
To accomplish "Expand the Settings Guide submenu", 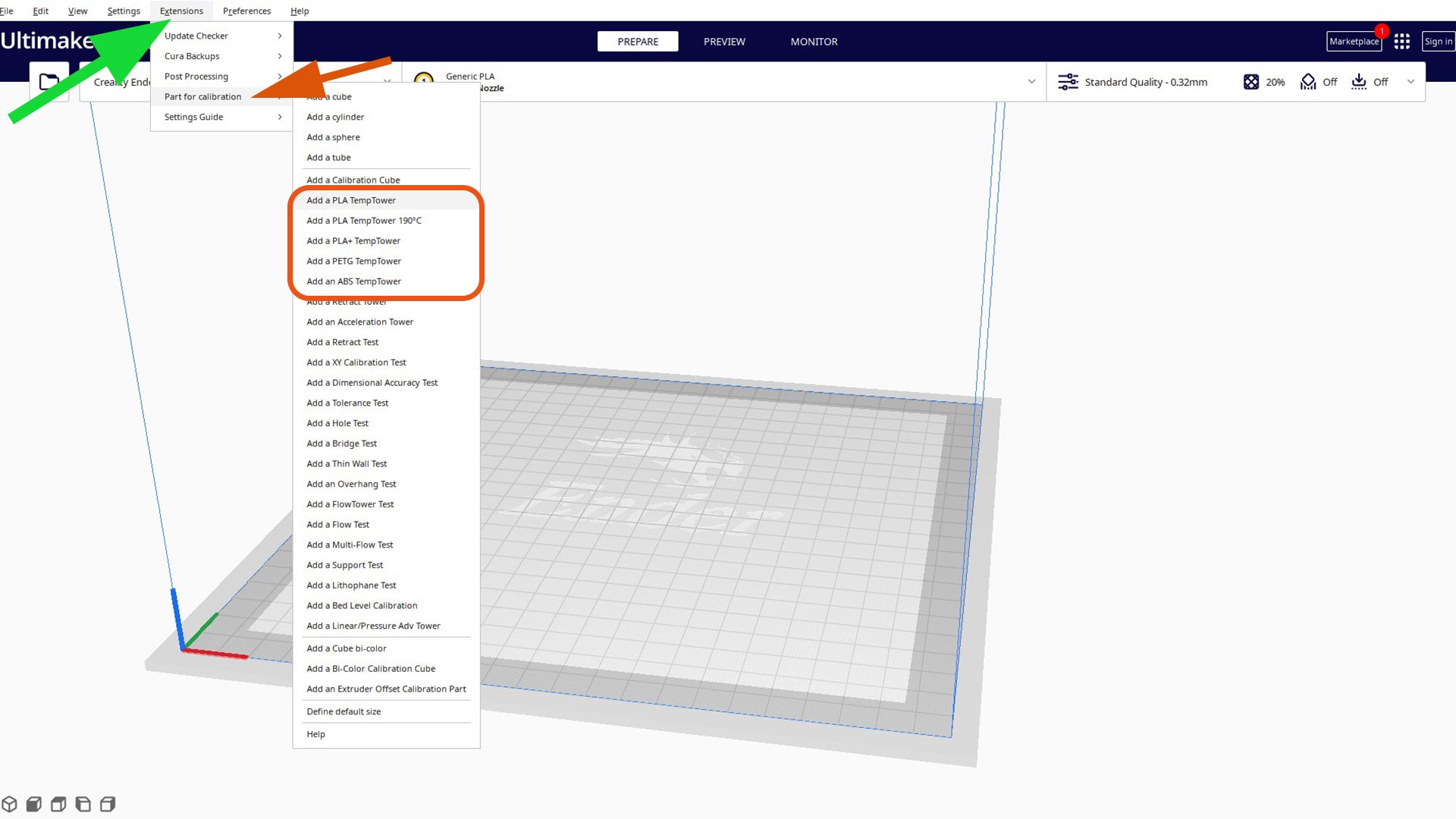I will point(222,117).
